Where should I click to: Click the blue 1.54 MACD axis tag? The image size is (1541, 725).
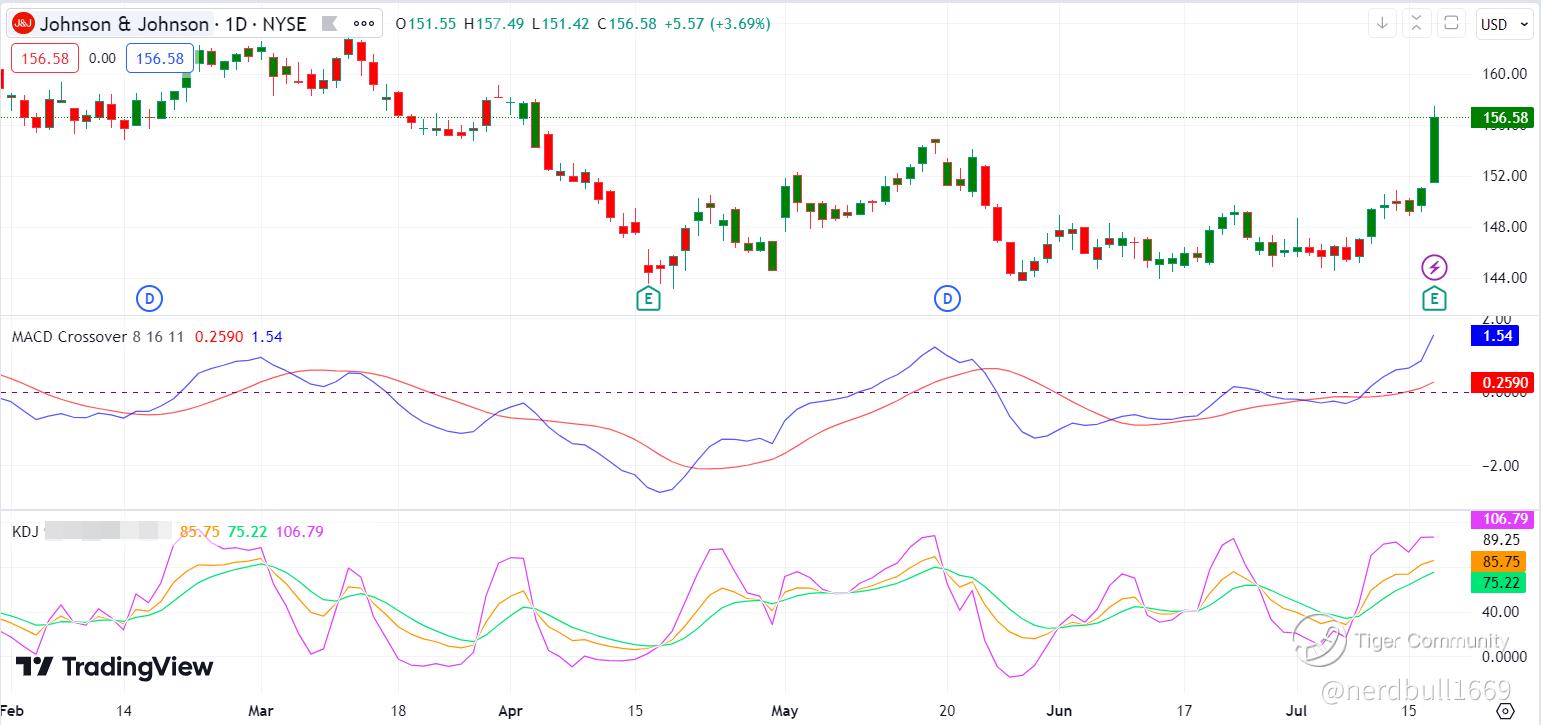pyautogui.click(x=1495, y=336)
